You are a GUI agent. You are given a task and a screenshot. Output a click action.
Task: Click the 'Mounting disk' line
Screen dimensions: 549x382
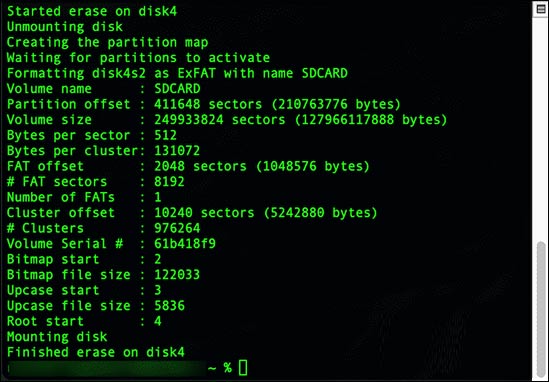pos(57,337)
